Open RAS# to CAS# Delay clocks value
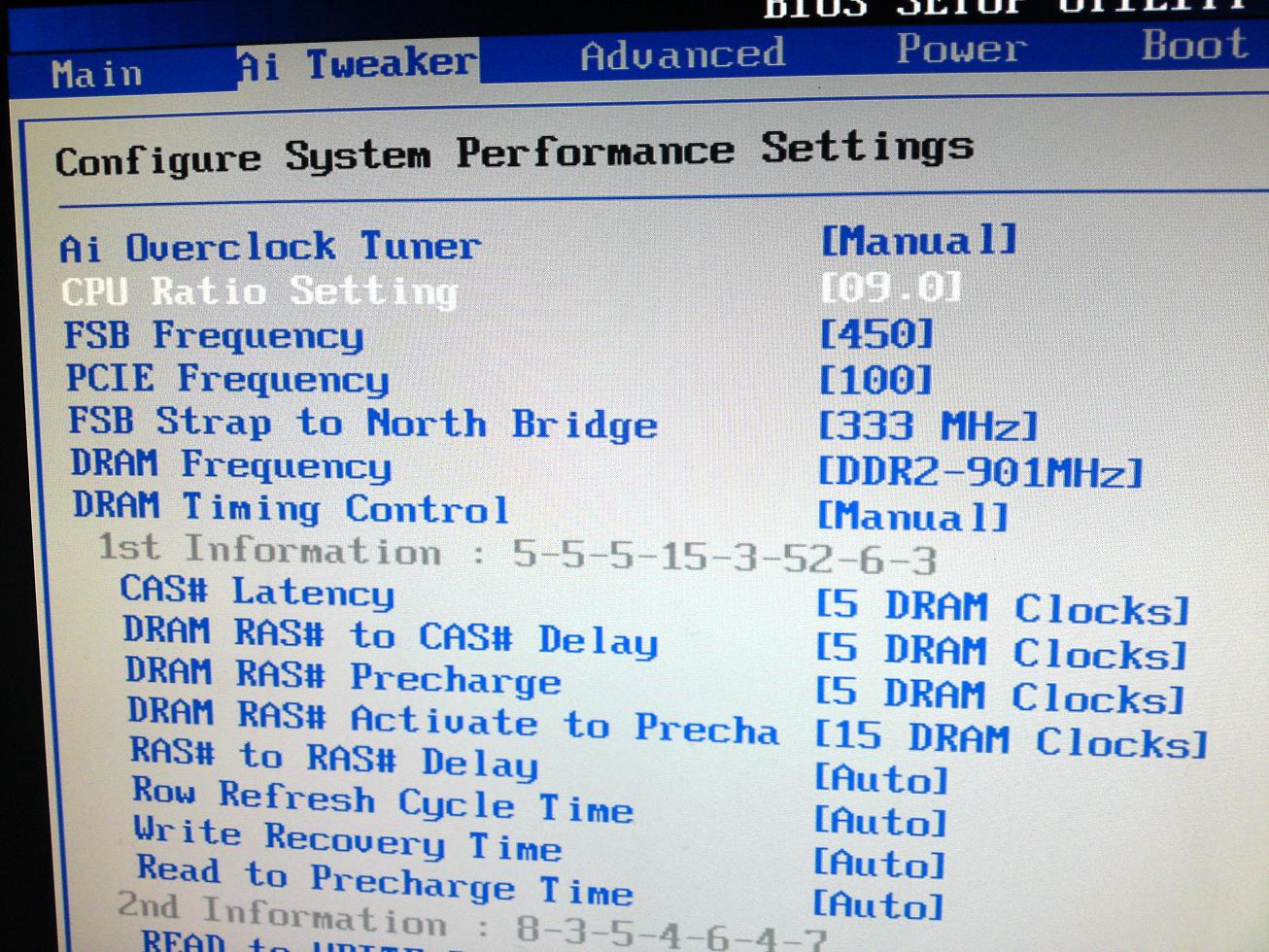The height and width of the screenshot is (952, 1269). [x=1001, y=651]
